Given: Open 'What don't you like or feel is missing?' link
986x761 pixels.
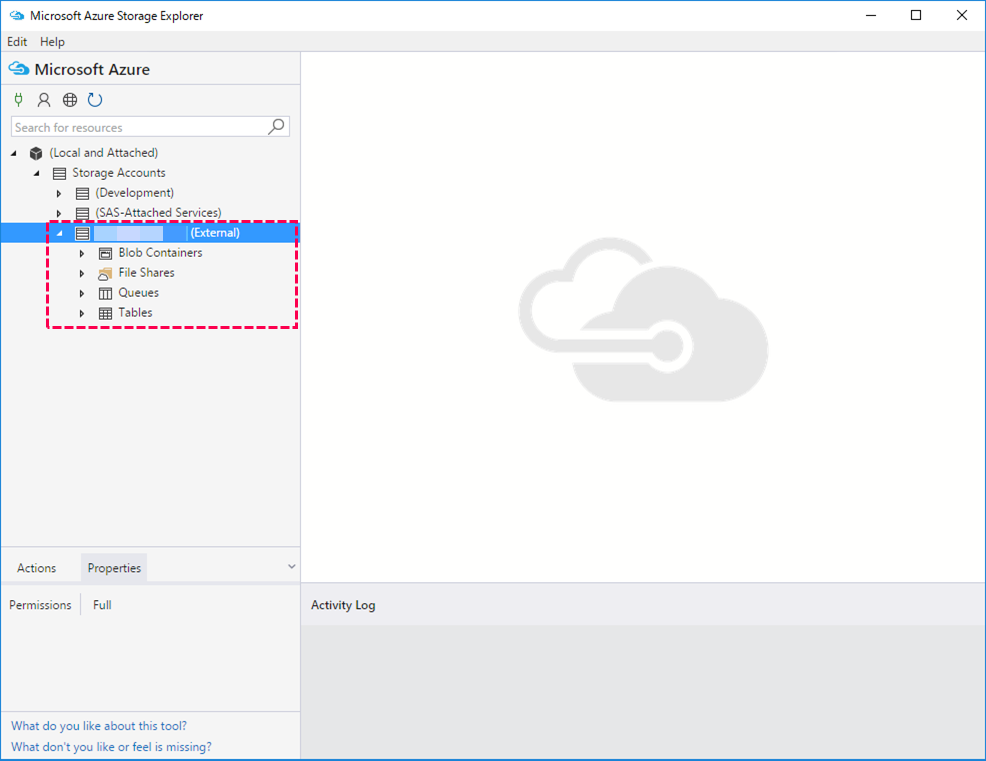Looking at the screenshot, I should click(111, 747).
